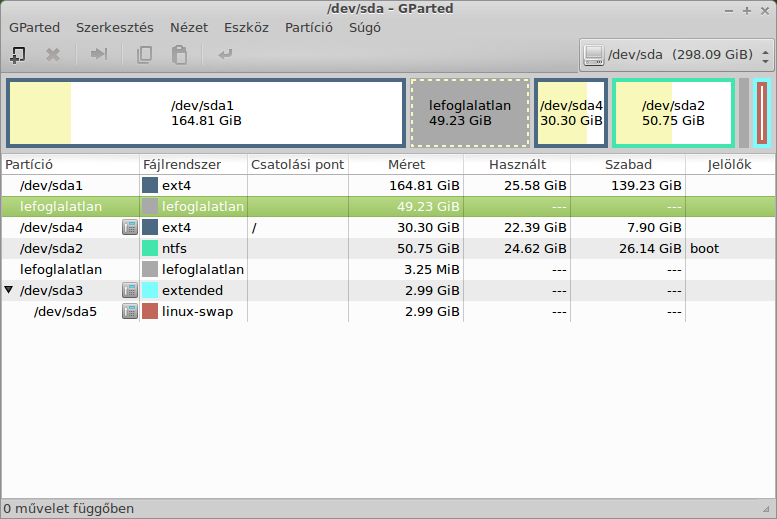Select /dev/sda2 block in the disk map
777x519 pixels.
[673, 113]
